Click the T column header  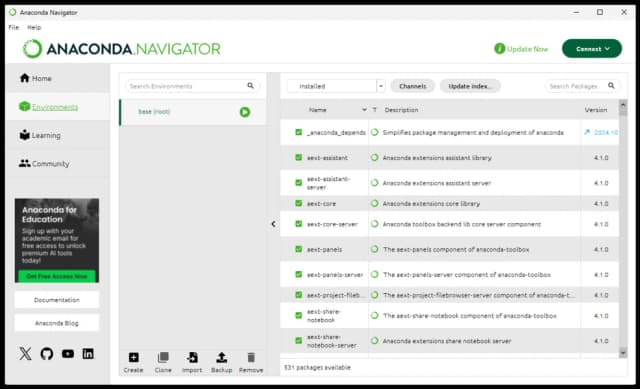point(374,110)
